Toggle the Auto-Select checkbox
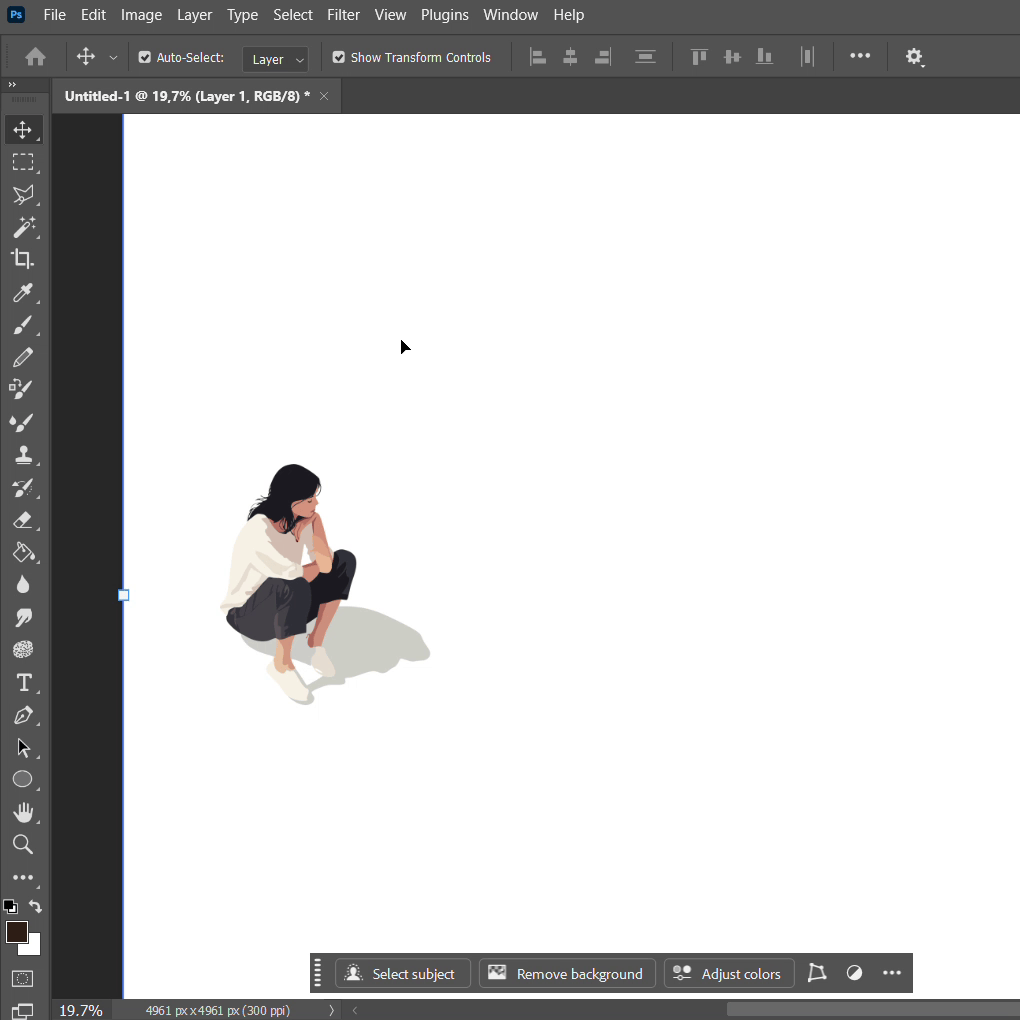This screenshot has width=1020, height=1020. pyautogui.click(x=145, y=58)
